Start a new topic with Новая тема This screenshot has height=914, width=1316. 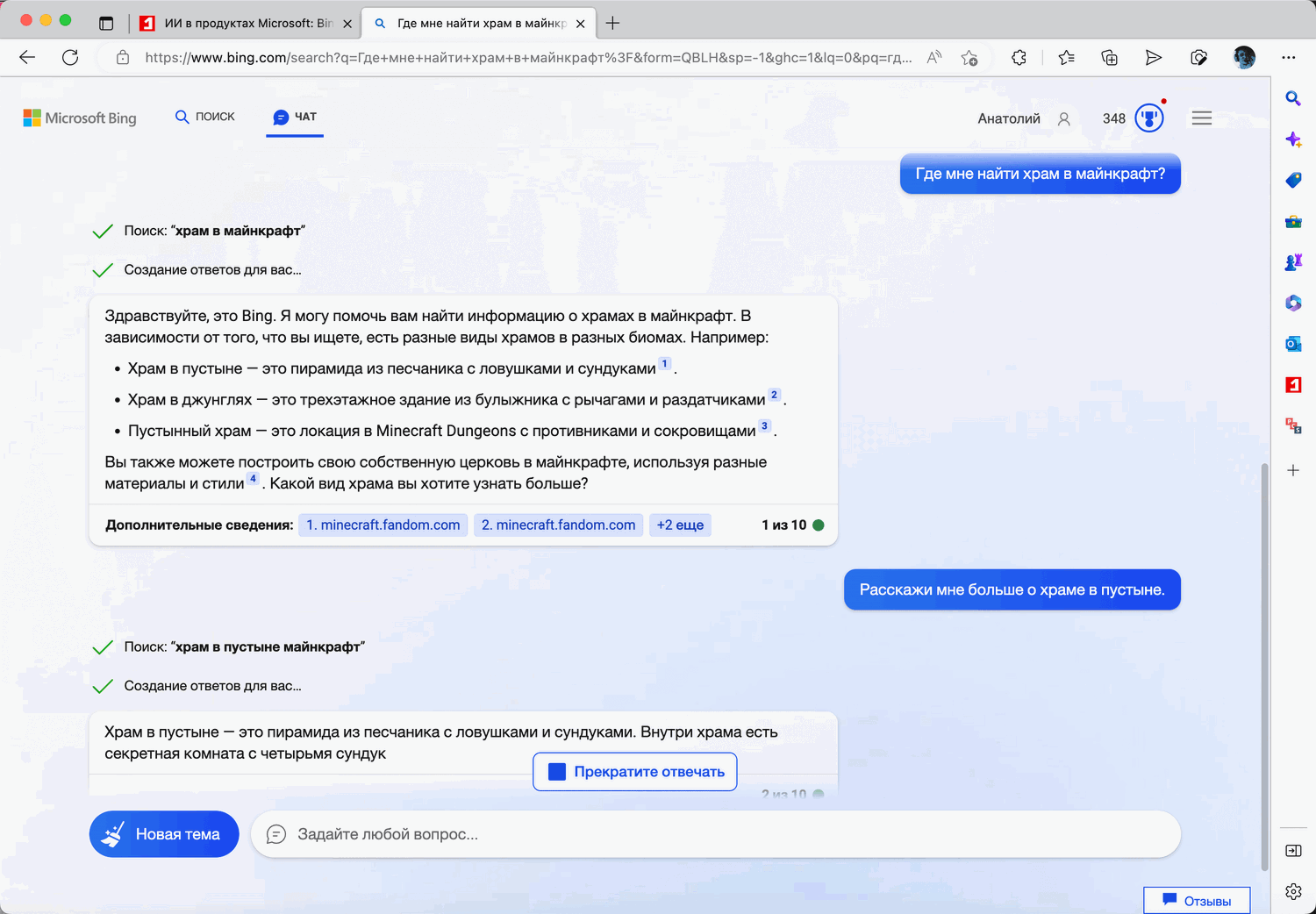click(x=164, y=834)
